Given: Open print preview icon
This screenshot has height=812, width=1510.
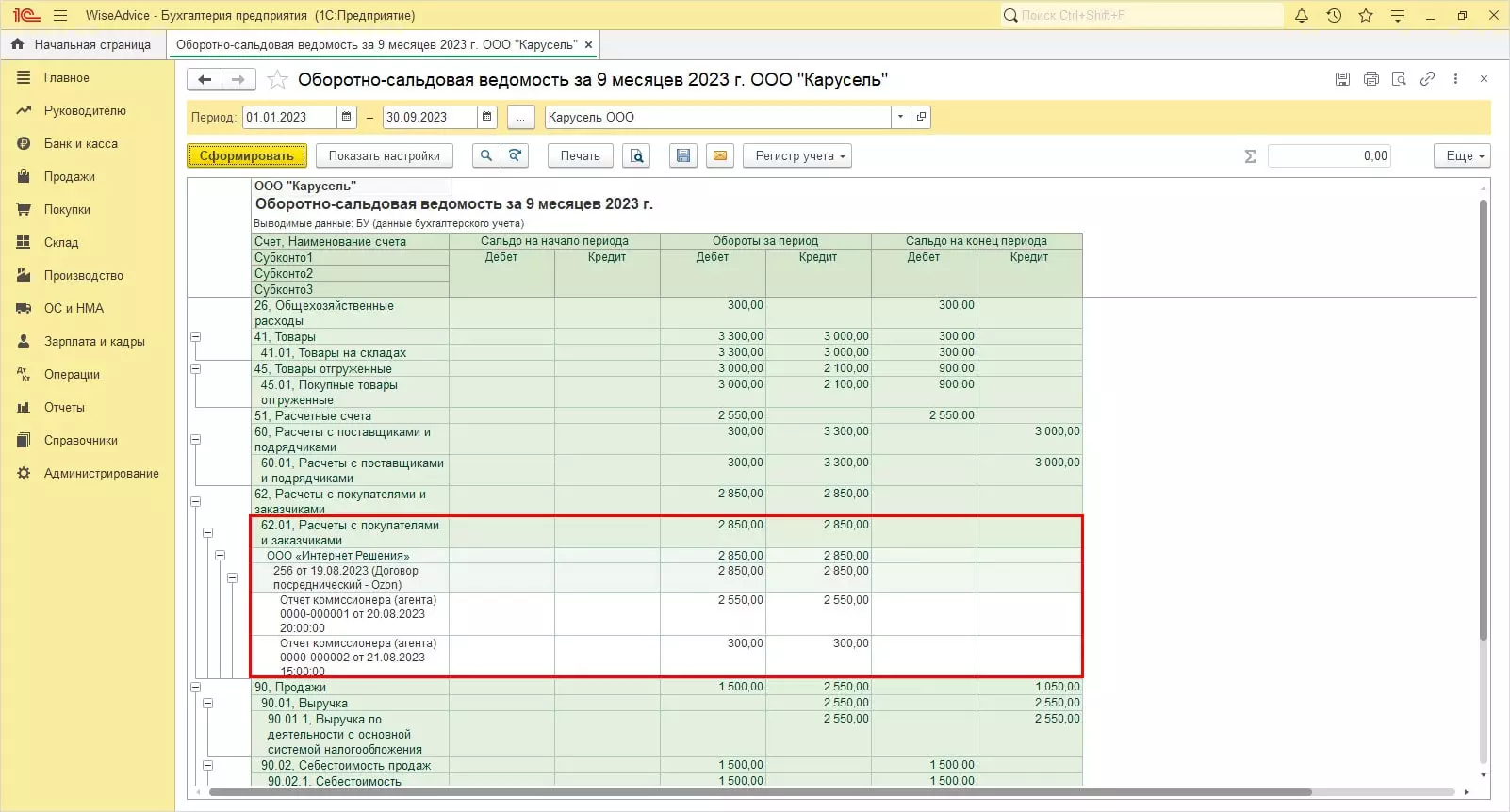Looking at the screenshot, I should point(637,156).
